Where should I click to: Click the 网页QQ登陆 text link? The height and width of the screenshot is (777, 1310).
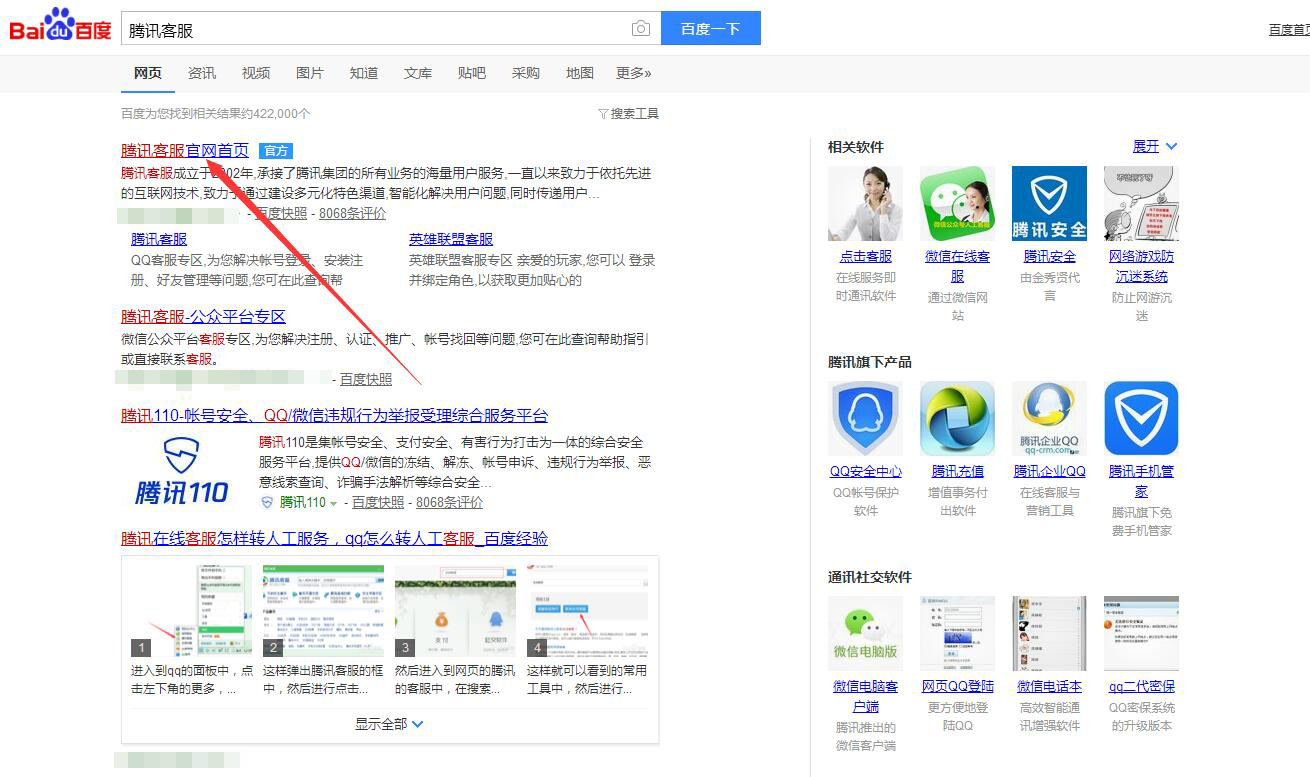click(x=957, y=686)
